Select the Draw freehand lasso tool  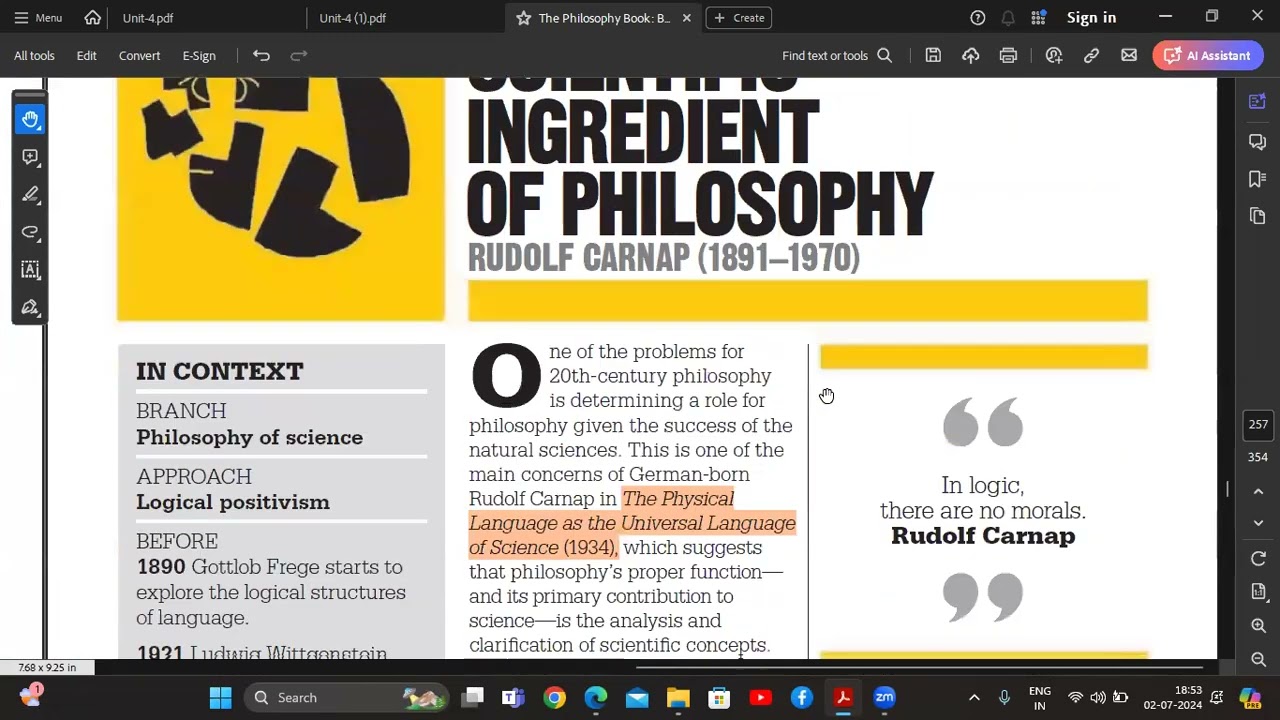pos(30,232)
